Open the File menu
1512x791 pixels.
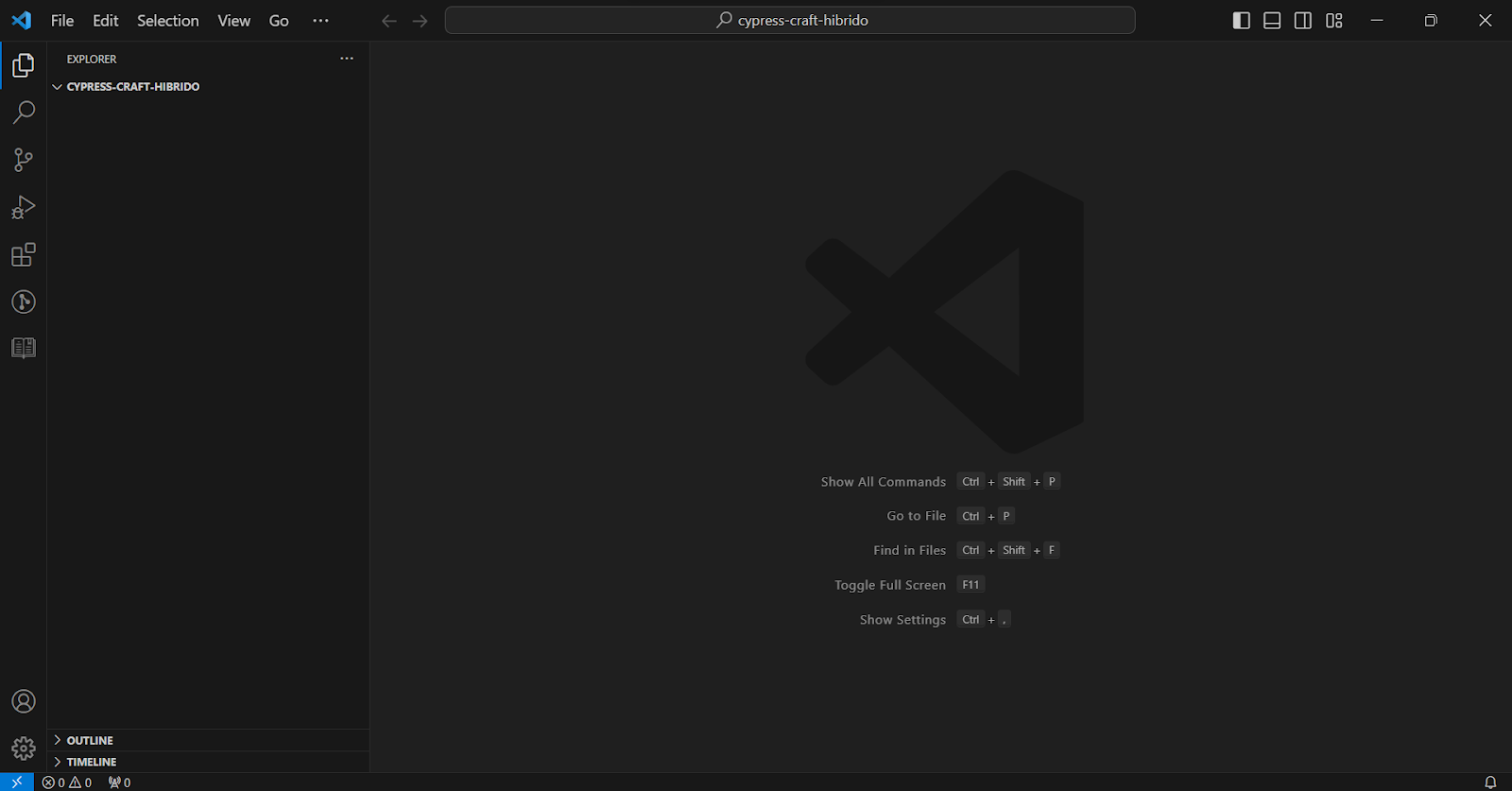[62, 21]
